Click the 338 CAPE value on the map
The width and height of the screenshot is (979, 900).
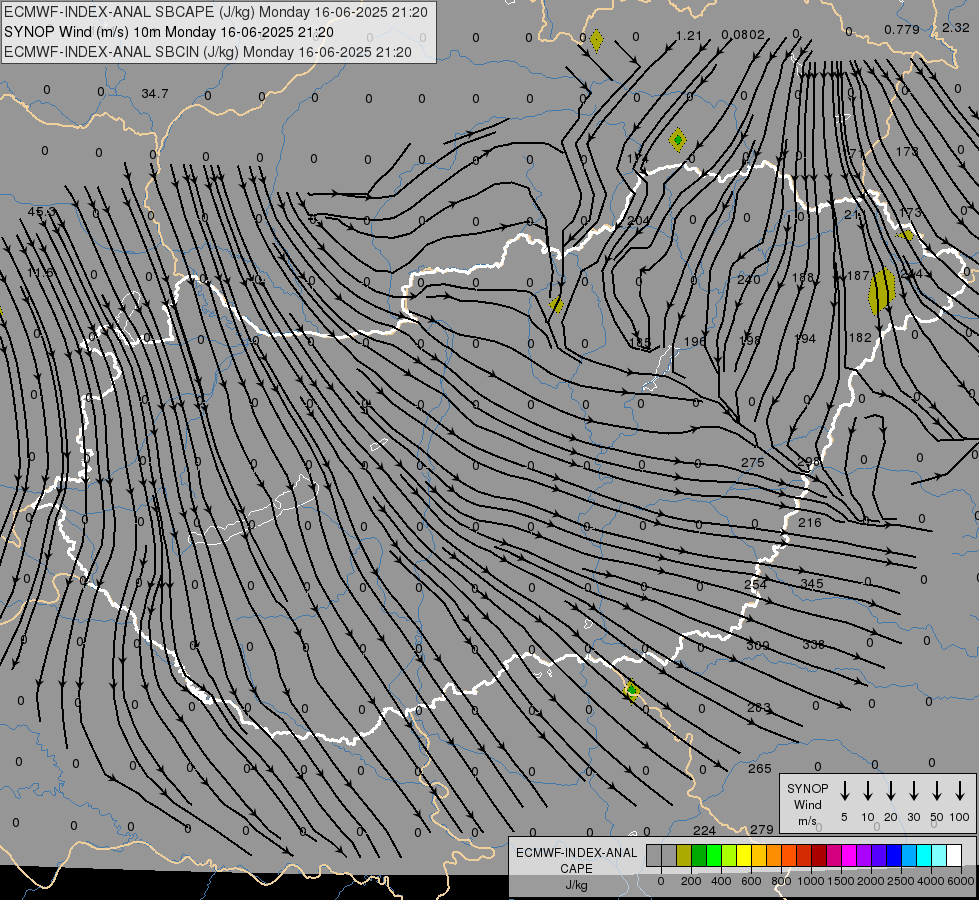(814, 645)
